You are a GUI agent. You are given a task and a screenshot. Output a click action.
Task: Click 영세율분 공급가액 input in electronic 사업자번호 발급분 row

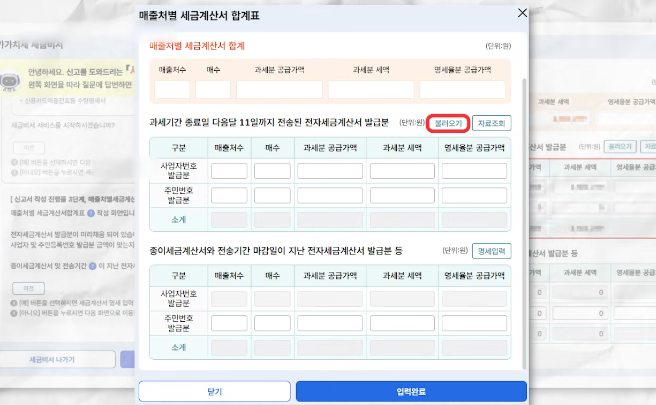[x=474, y=171]
